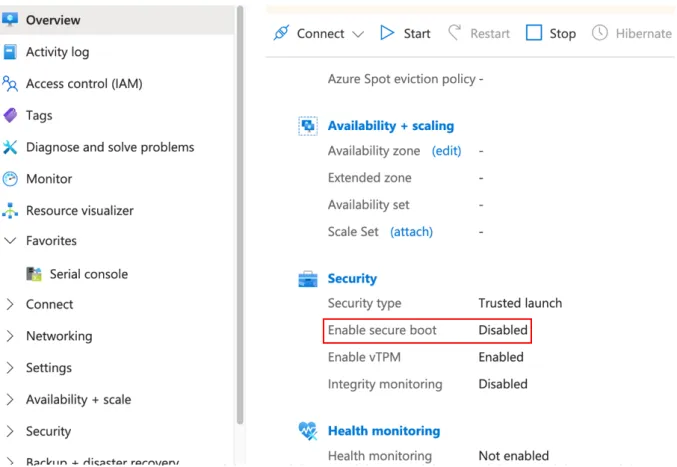The width and height of the screenshot is (677, 467).
Task: Click the Activity log icon in sidebar
Action: [x=10, y=52]
